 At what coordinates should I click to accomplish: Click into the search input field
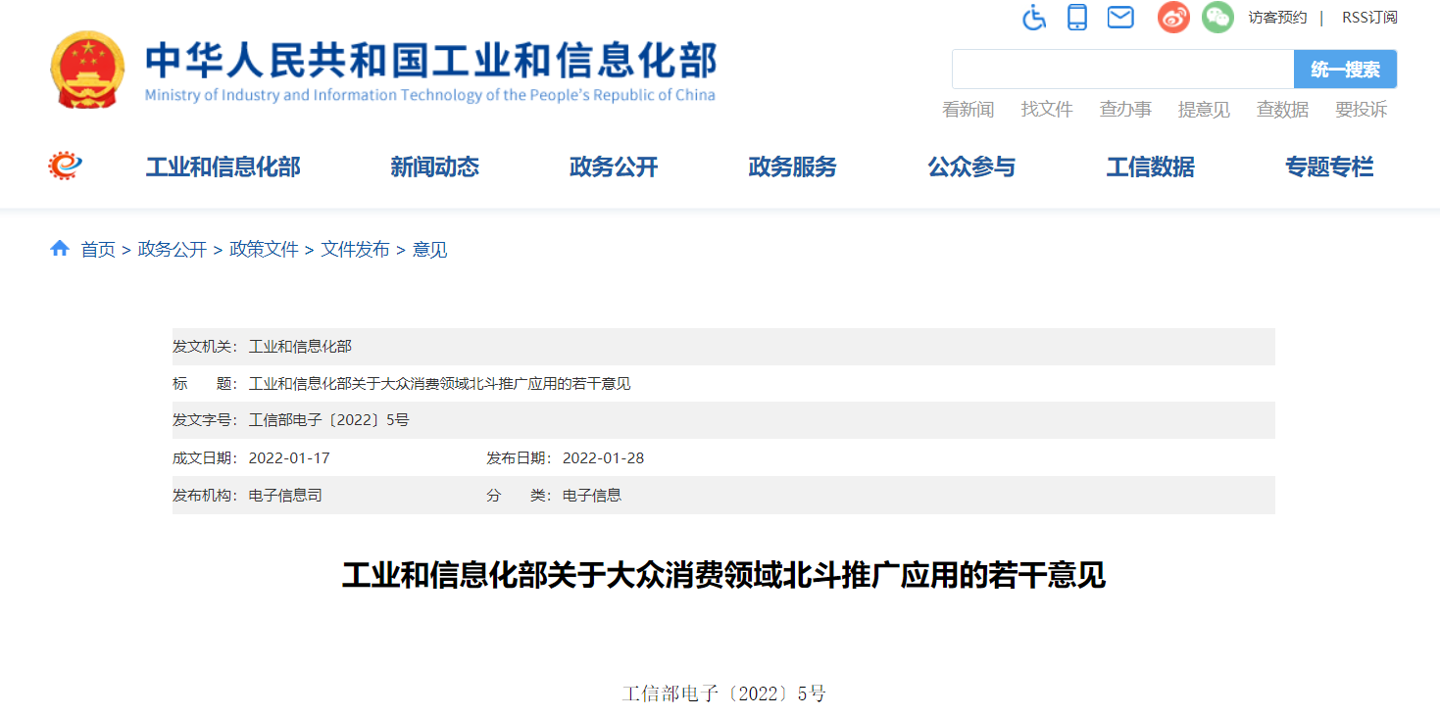(x=1122, y=69)
